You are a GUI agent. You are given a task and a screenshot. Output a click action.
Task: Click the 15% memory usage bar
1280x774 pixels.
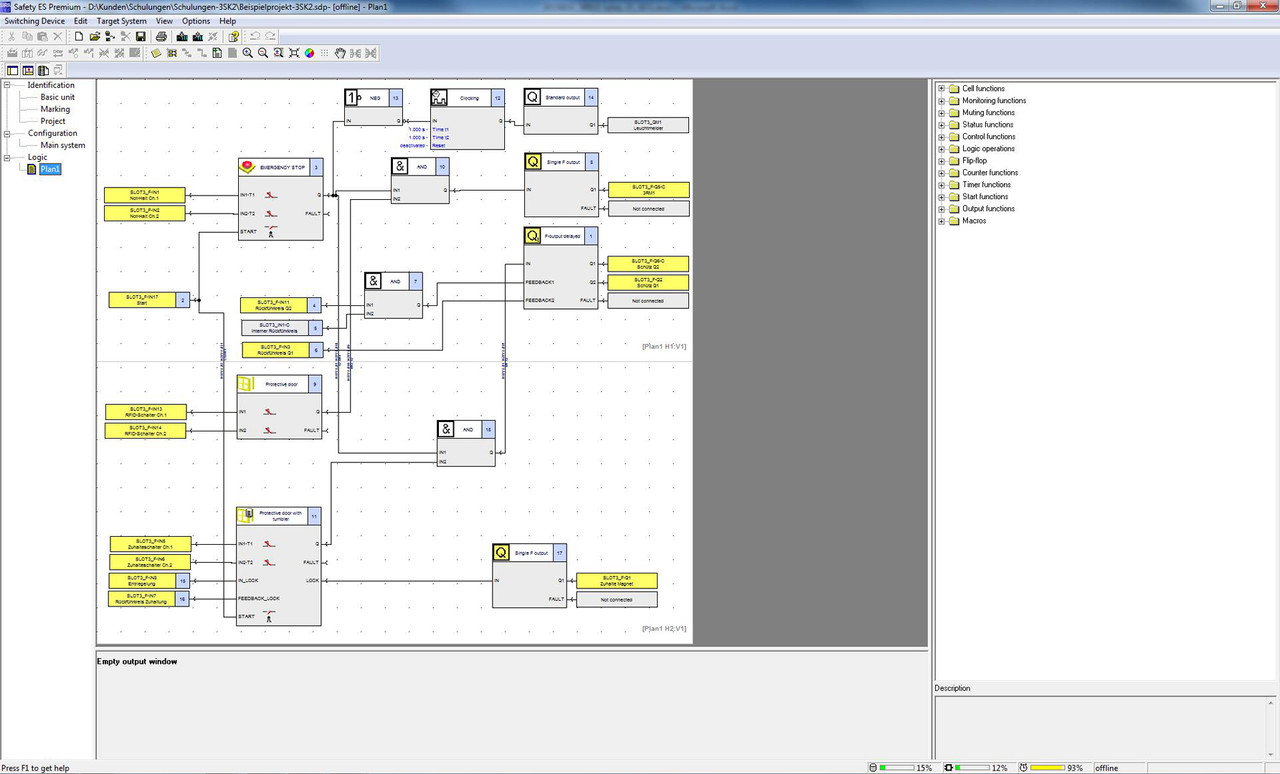point(895,768)
